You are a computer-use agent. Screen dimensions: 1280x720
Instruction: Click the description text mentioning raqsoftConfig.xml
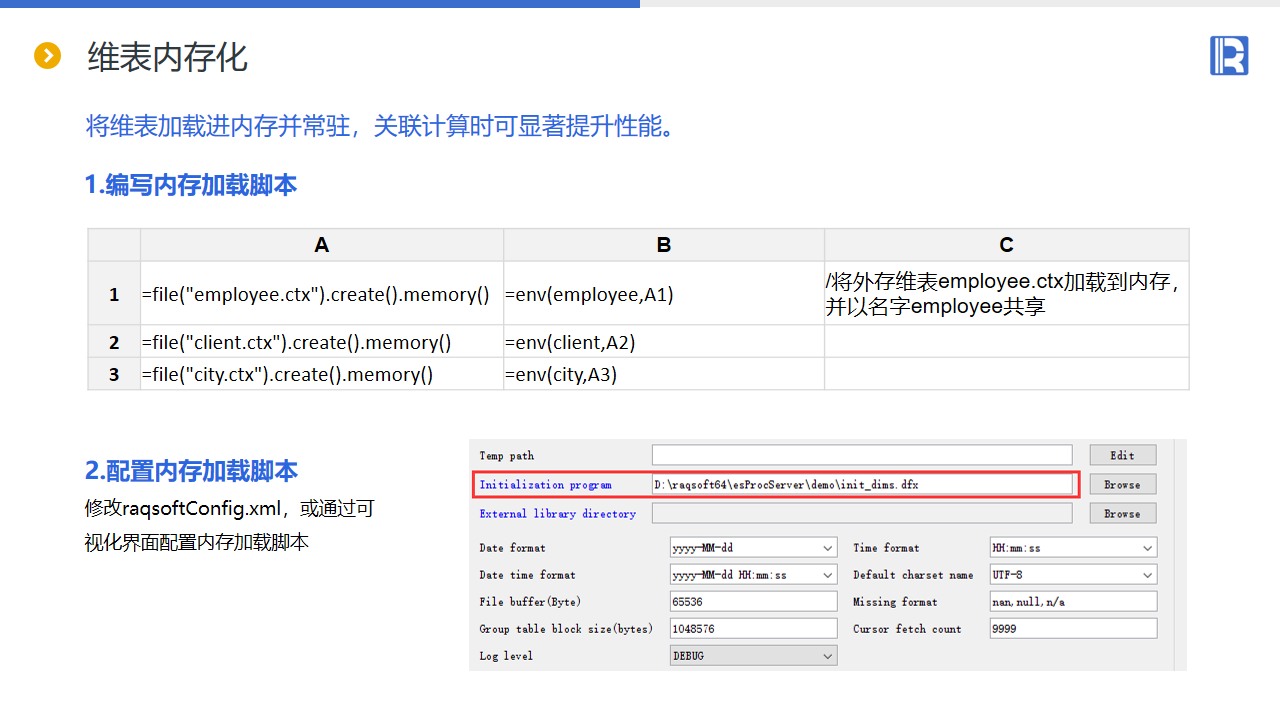[230, 525]
